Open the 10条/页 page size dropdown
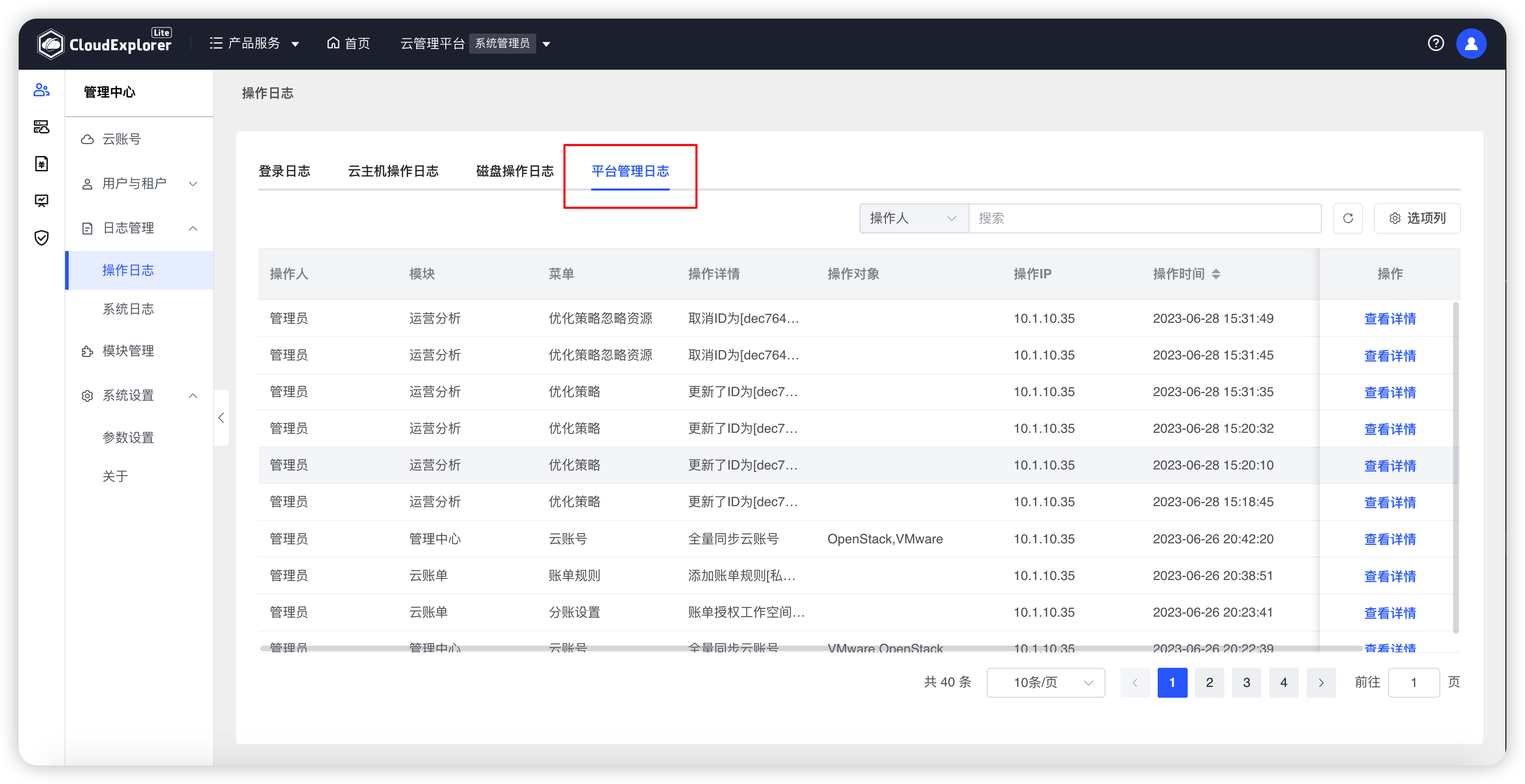Screen dimensions: 1525x784 click(1046, 682)
